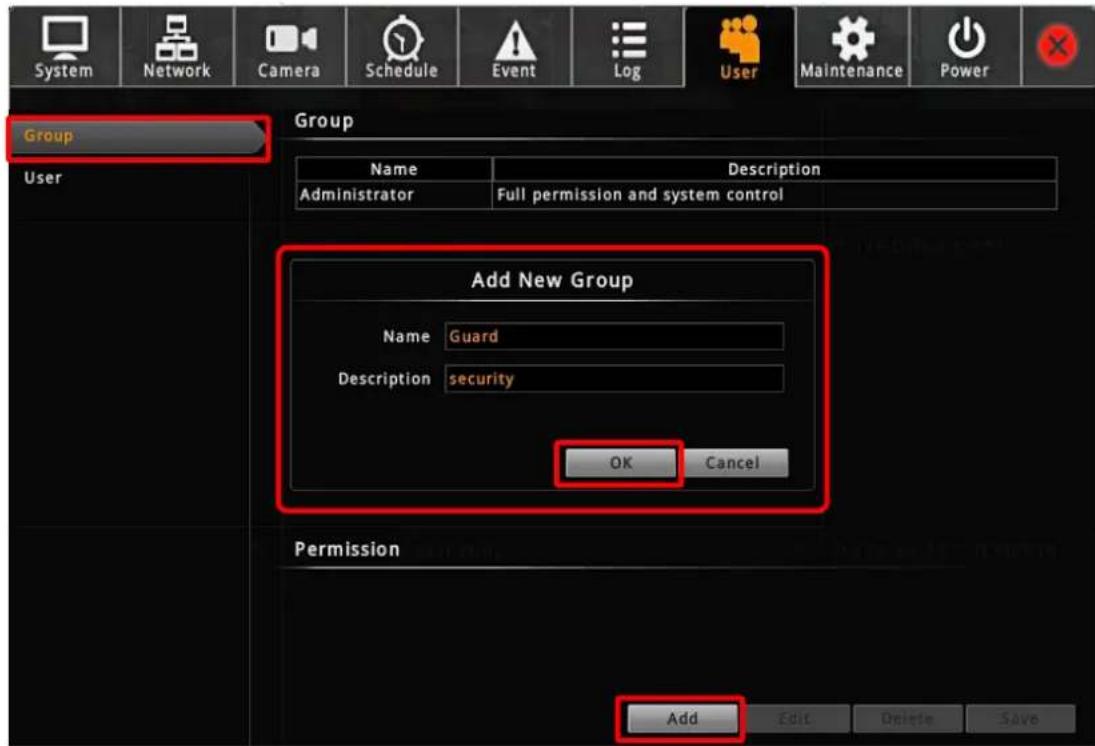Open the Event tab
The width and height of the screenshot is (1095, 746).
pyautogui.click(x=514, y=47)
